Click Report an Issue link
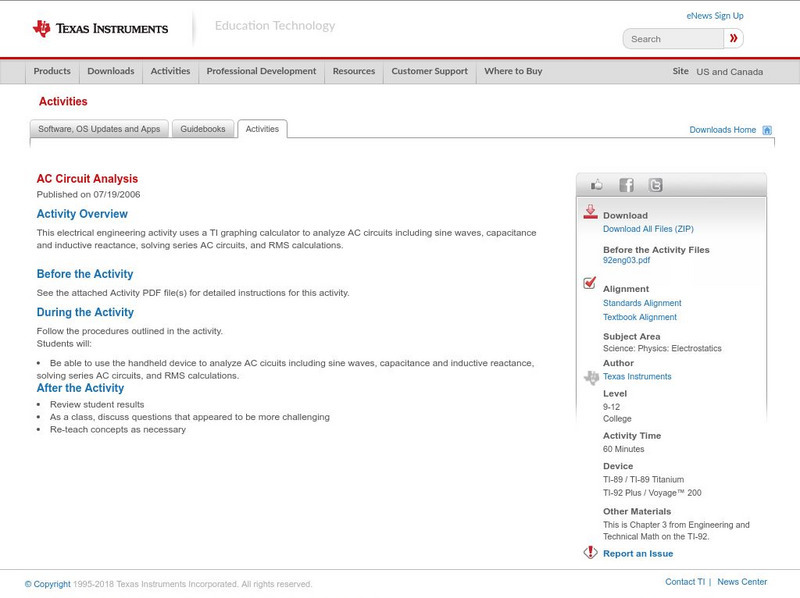This screenshot has width=800, height=598. click(638, 554)
